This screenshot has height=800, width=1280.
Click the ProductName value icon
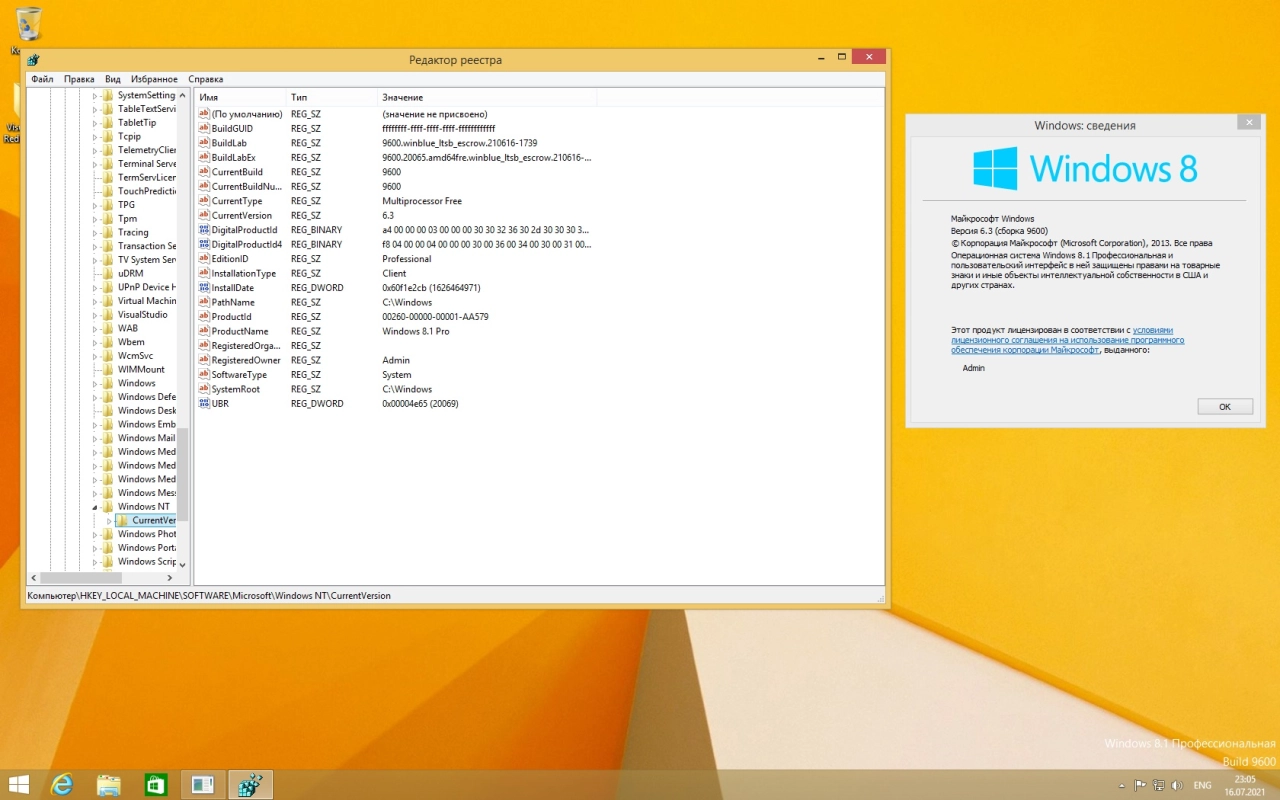(204, 331)
